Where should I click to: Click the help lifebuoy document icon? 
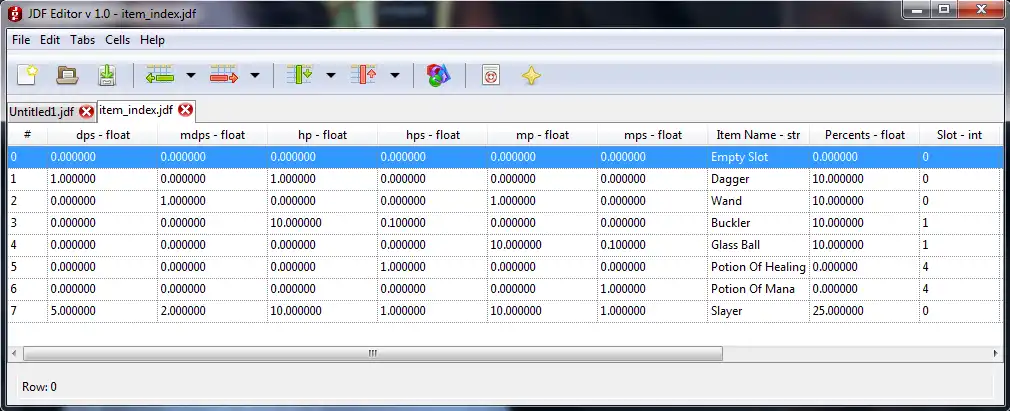coord(491,75)
